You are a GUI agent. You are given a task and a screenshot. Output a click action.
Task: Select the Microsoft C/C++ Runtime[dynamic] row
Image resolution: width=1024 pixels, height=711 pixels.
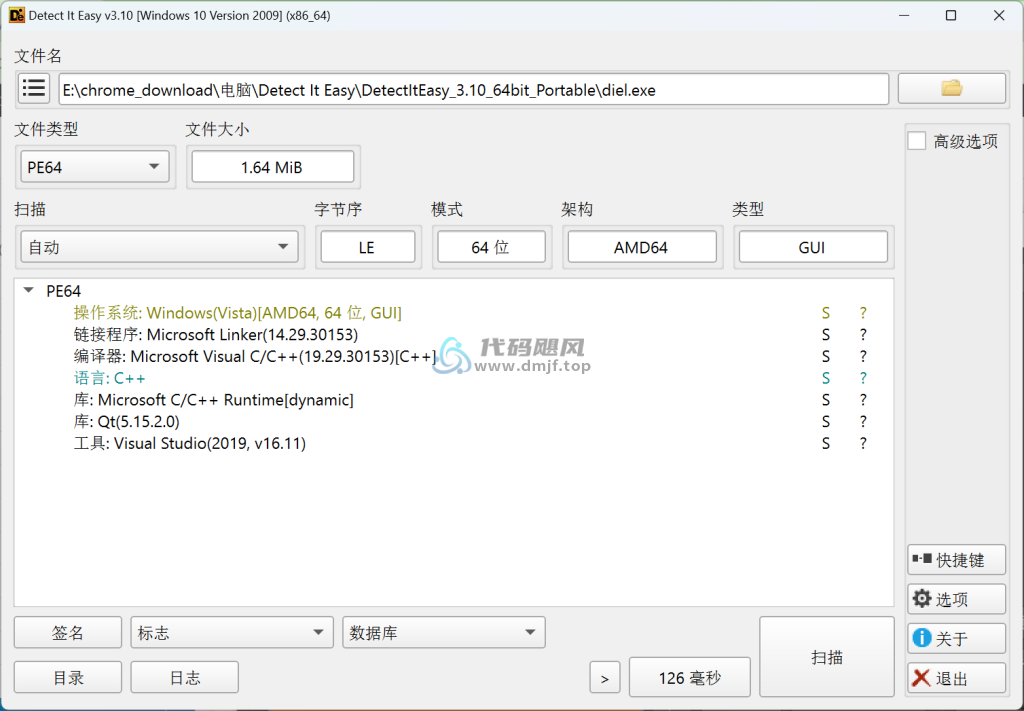click(x=454, y=400)
